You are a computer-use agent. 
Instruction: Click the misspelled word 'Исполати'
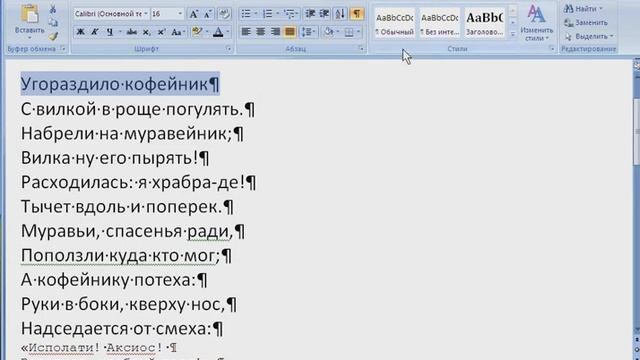pos(61,348)
